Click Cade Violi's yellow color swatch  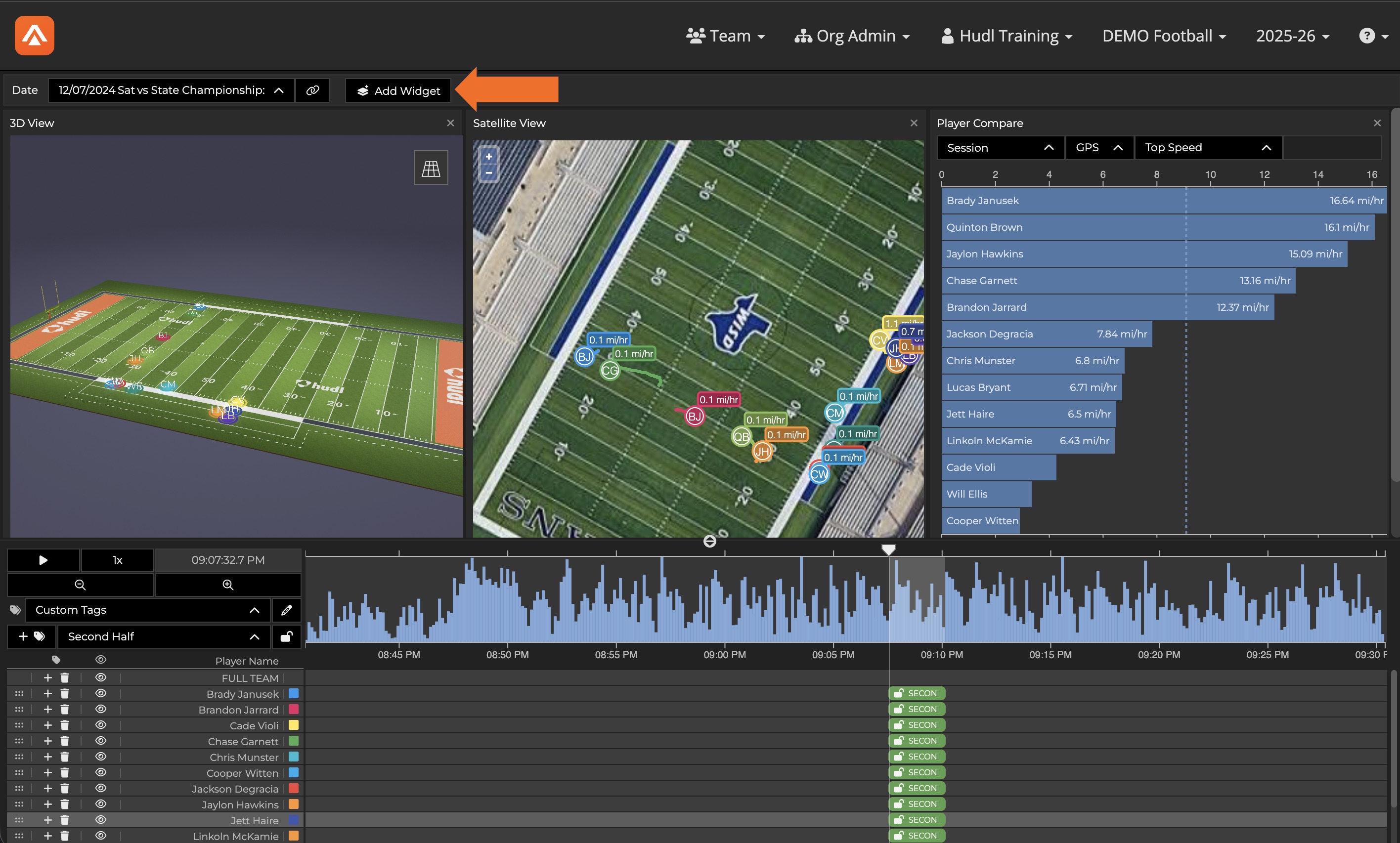click(294, 725)
